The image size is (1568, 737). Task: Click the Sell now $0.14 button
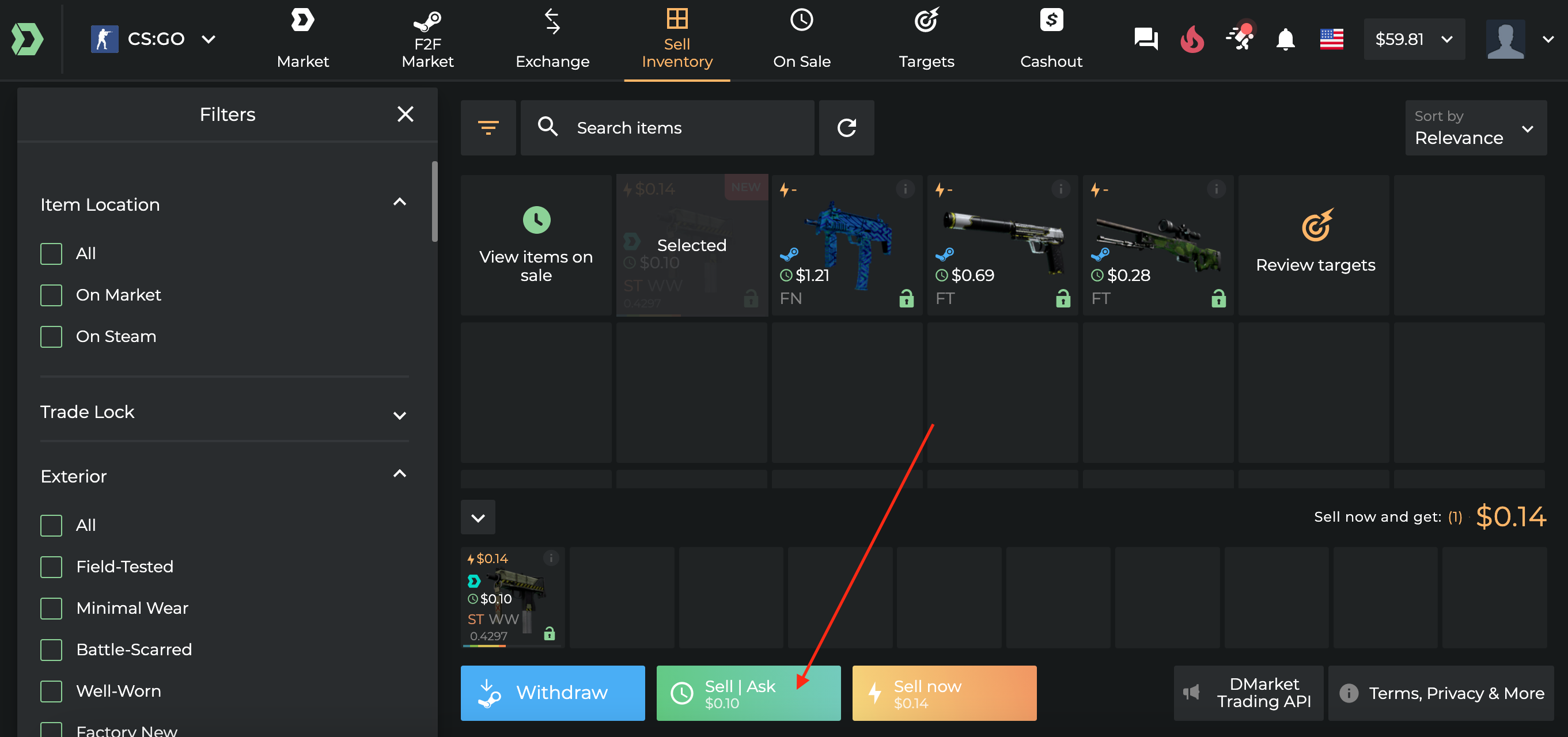click(944, 693)
